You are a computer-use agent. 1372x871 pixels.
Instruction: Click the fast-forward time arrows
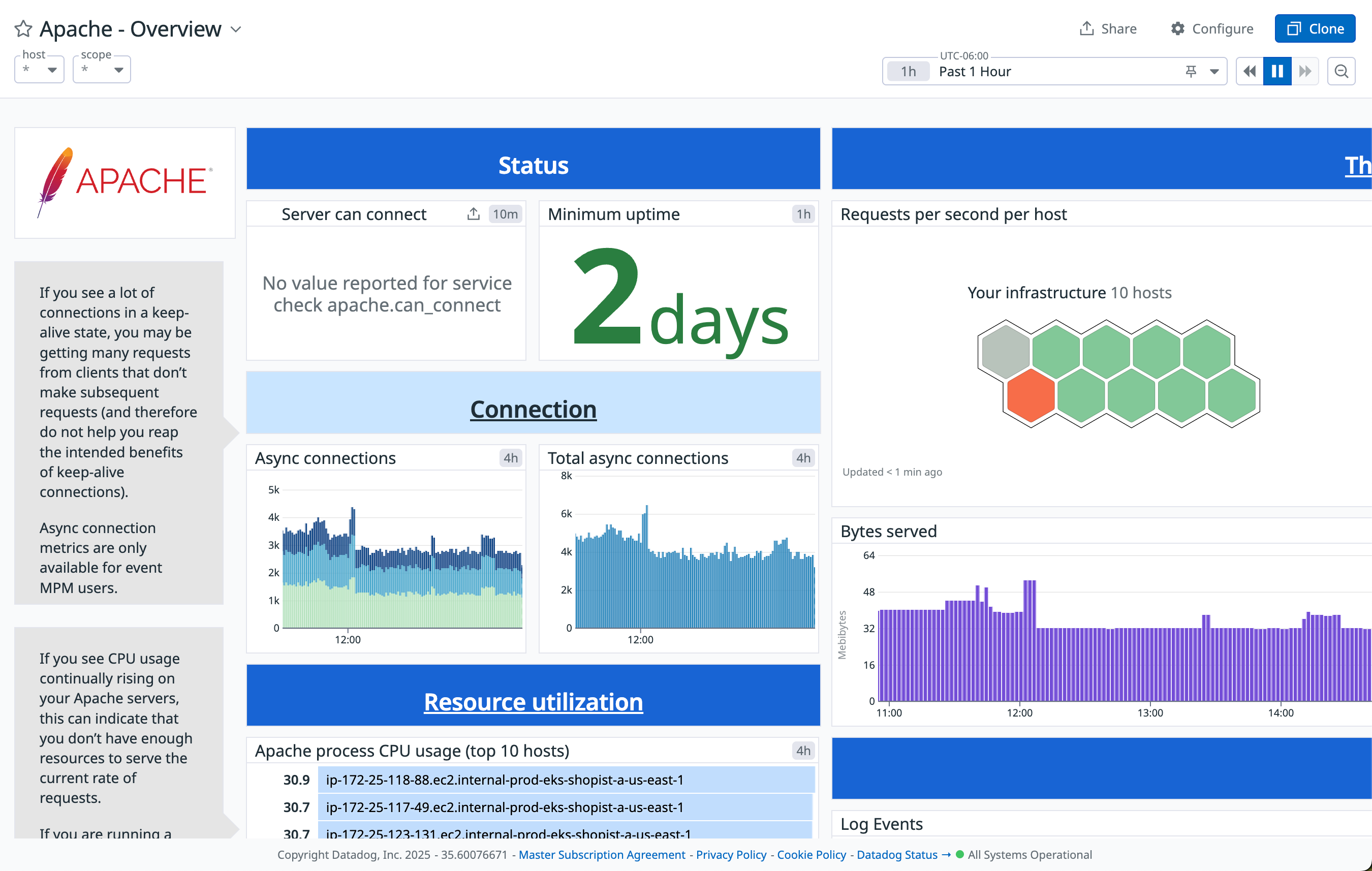click(x=1305, y=71)
